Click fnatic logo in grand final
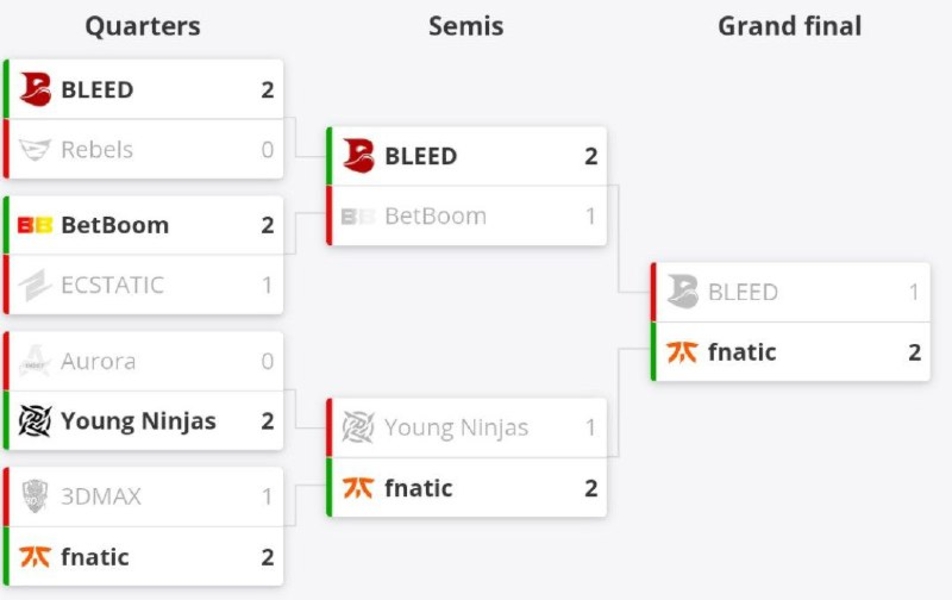 click(682, 352)
